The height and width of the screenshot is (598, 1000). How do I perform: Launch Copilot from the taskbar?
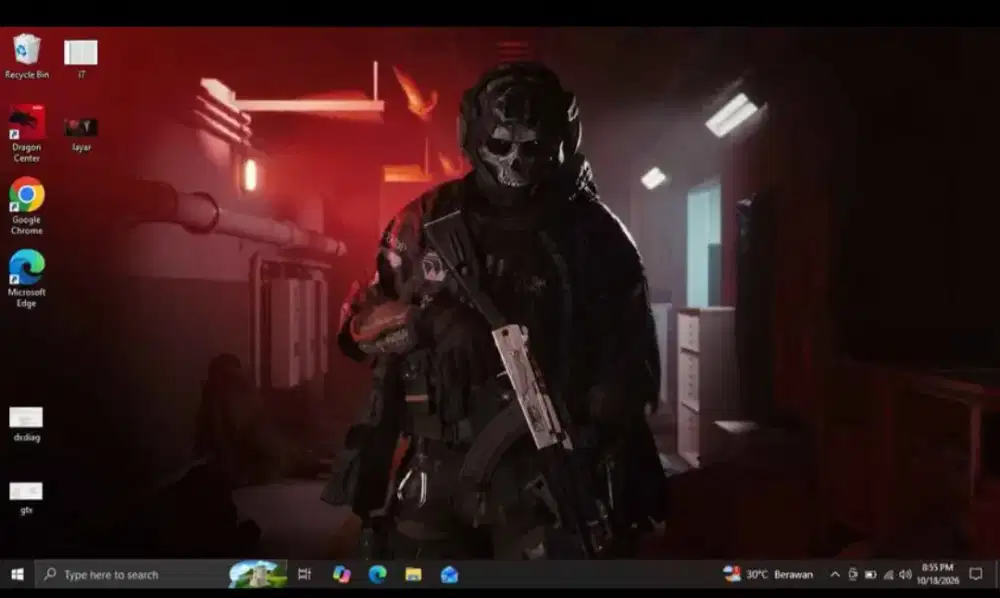click(341, 574)
